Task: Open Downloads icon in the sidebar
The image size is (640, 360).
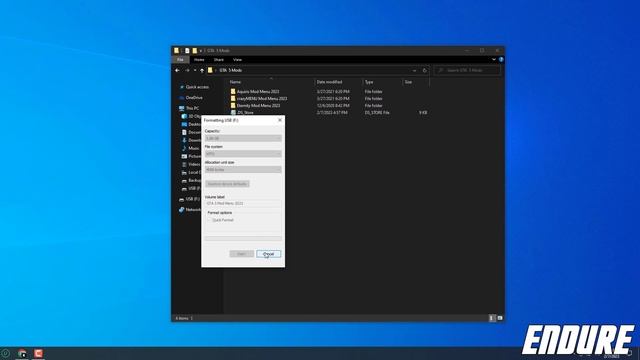Action: coord(184,140)
